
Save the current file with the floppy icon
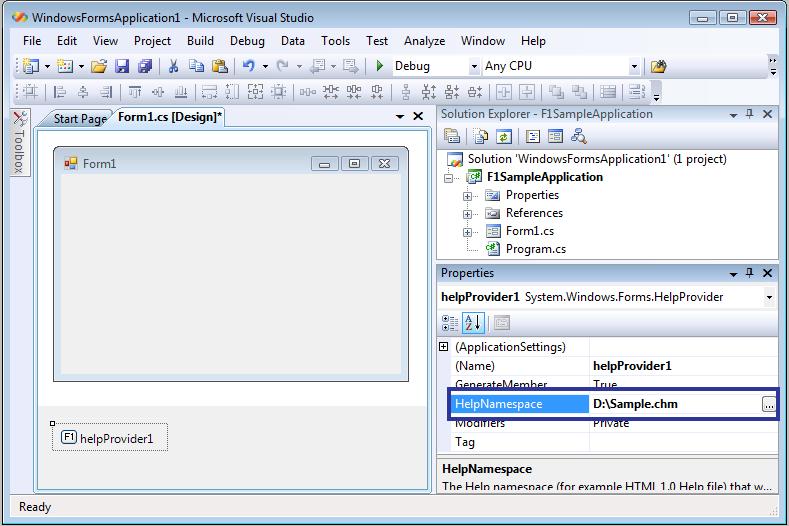122,66
